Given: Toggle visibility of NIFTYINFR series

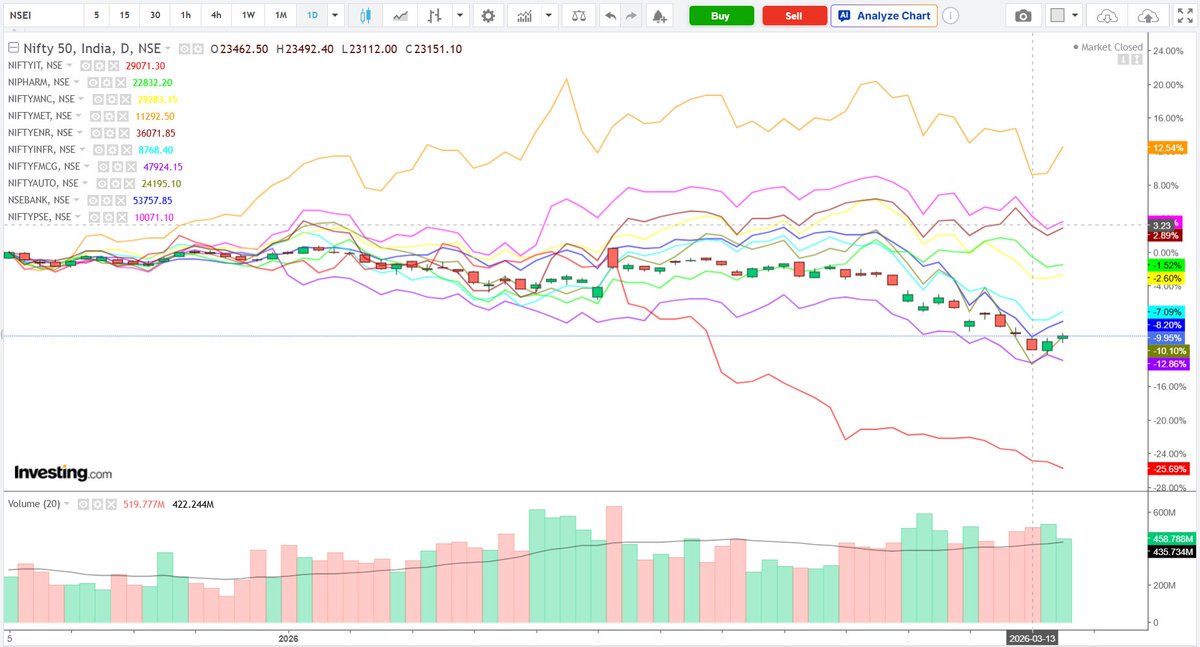Looking at the screenshot, I should [x=99, y=150].
